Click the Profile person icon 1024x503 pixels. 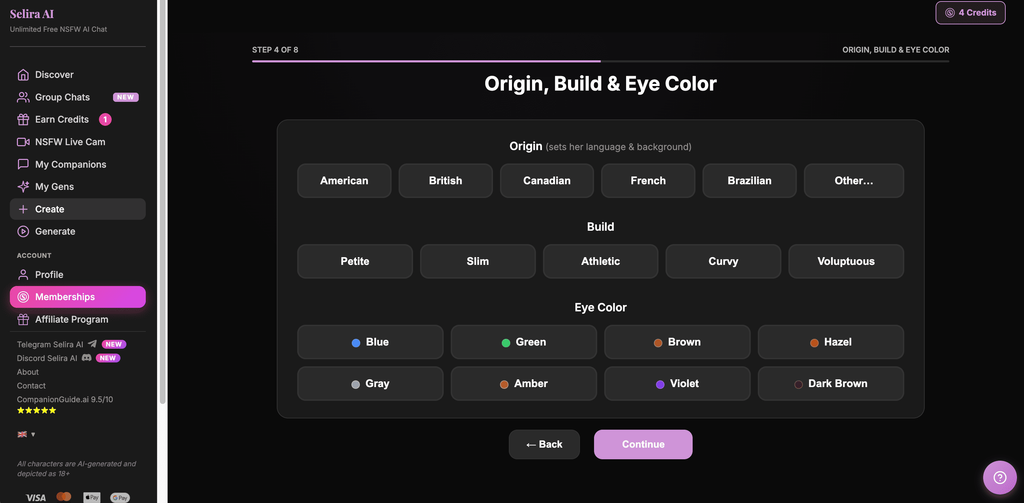tap(24, 274)
